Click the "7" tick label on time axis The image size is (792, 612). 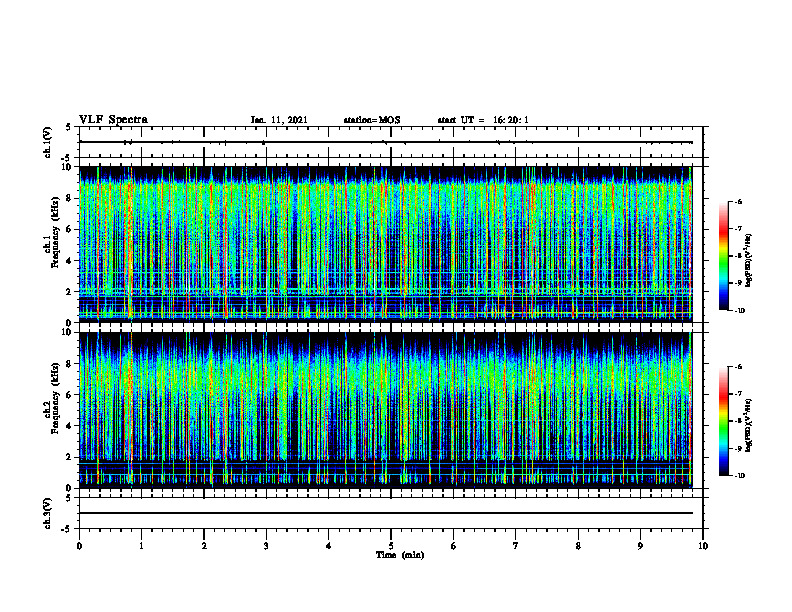click(x=516, y=546)
